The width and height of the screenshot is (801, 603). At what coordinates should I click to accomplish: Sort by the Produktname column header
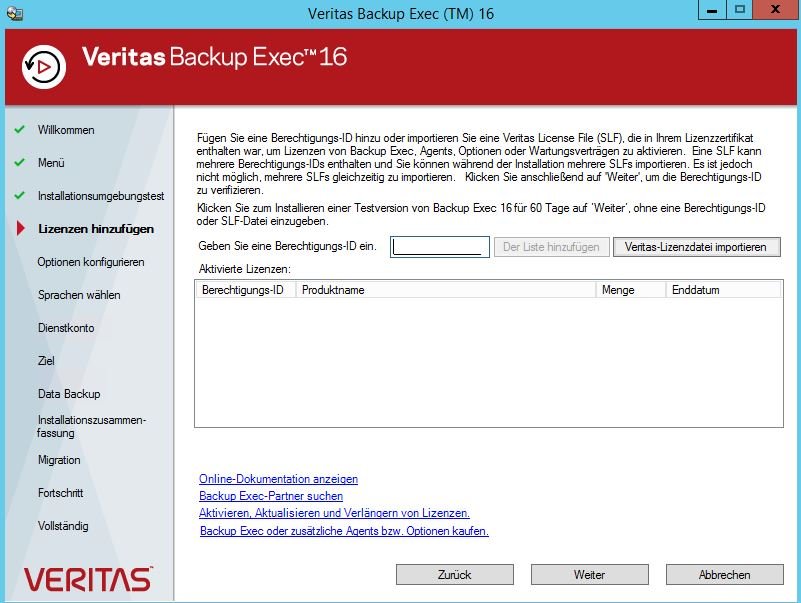pyautogui.click(x=445, y=290)
